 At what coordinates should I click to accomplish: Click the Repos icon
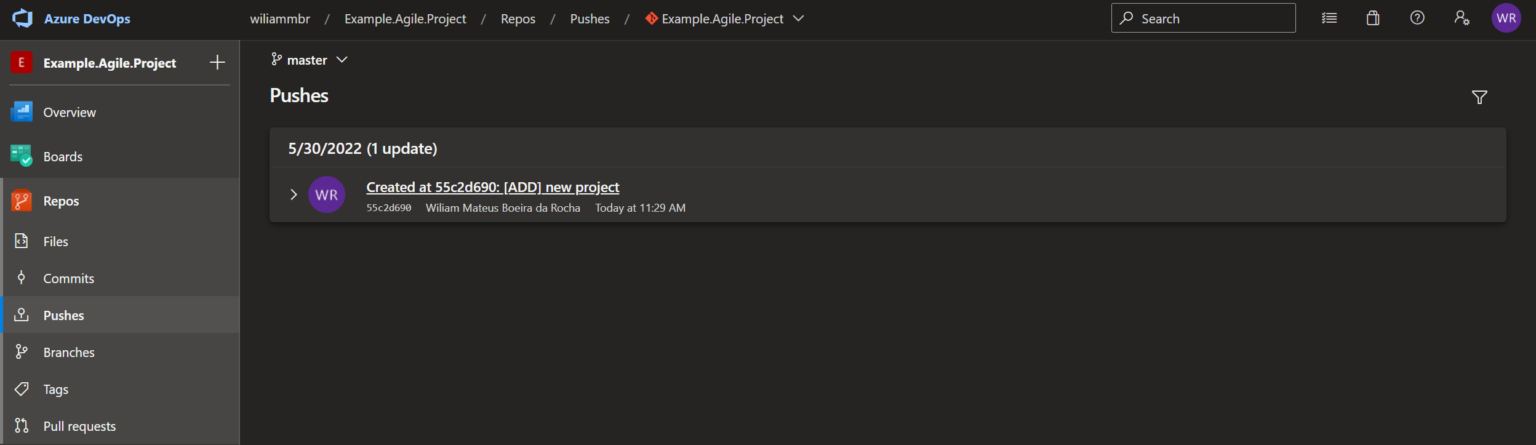click(x=21, y=201)
